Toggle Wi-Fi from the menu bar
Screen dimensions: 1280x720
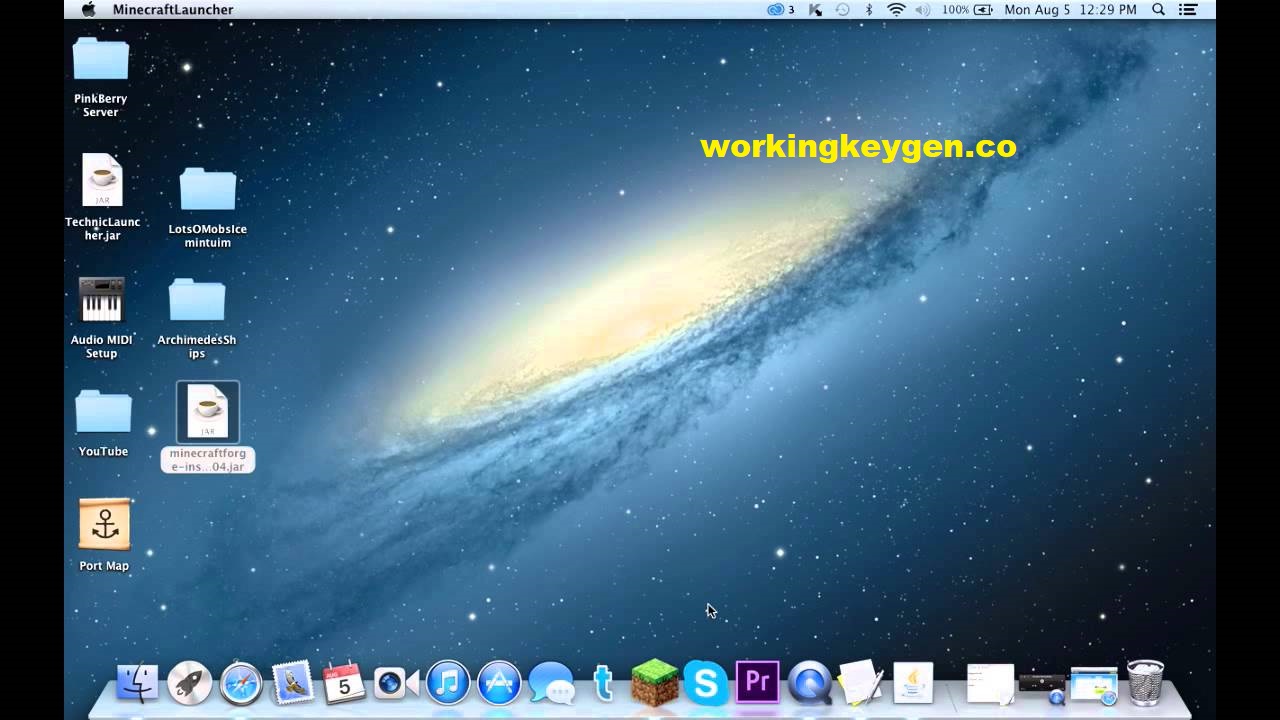pyautogui.click(x=896, y=9)
